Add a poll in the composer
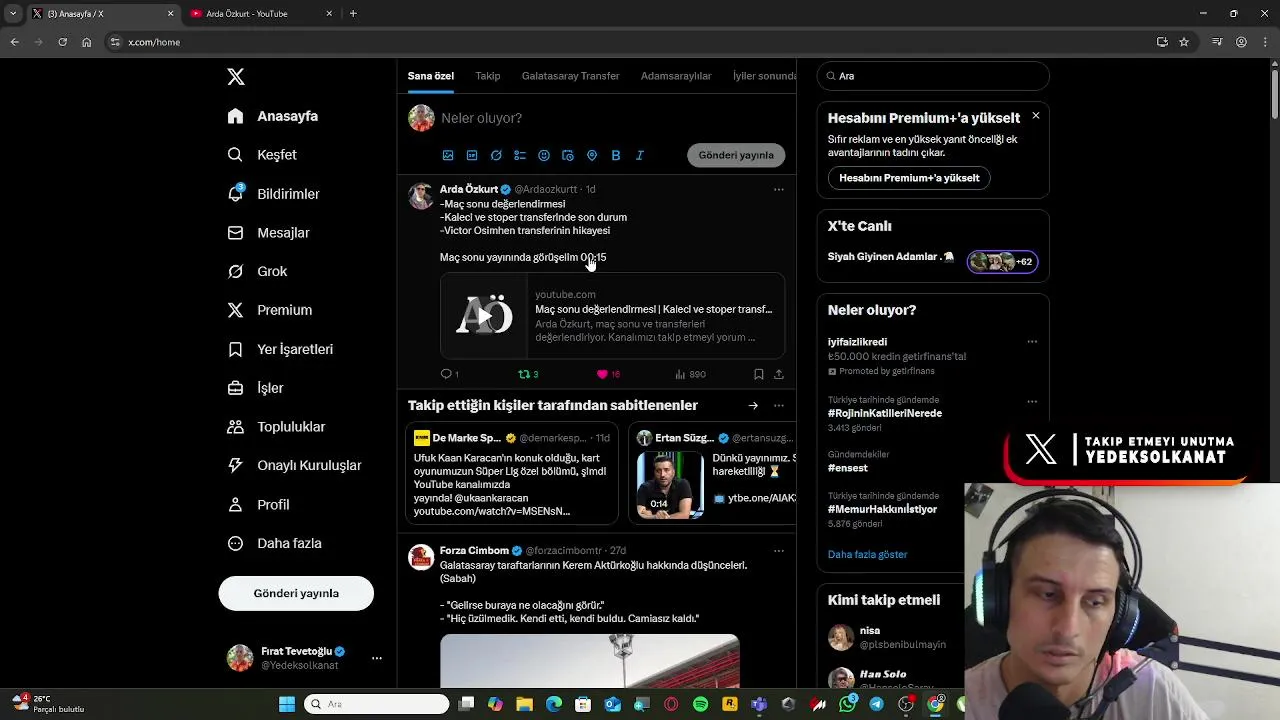The image size is (1280, 720). (520, 155)
